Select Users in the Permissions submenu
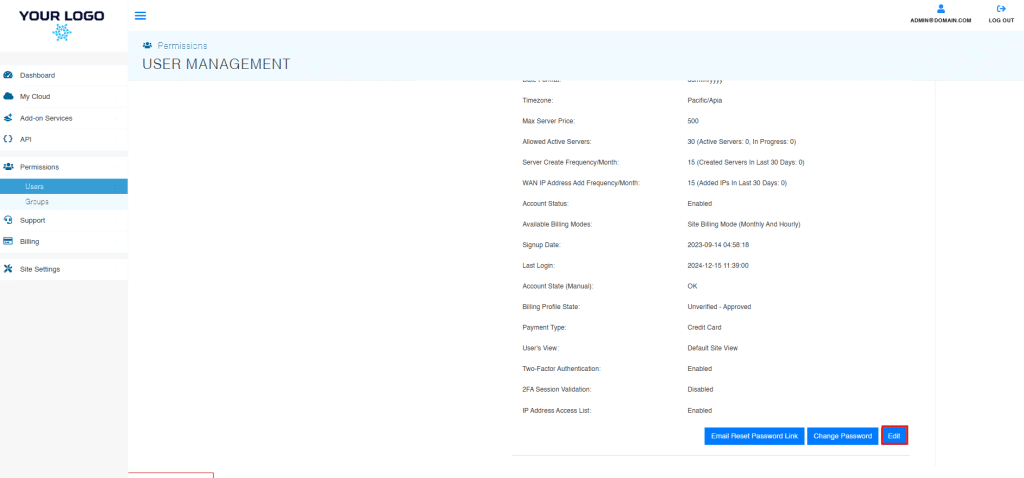Screen dimensions: 1024x478 tap(35, 186)
